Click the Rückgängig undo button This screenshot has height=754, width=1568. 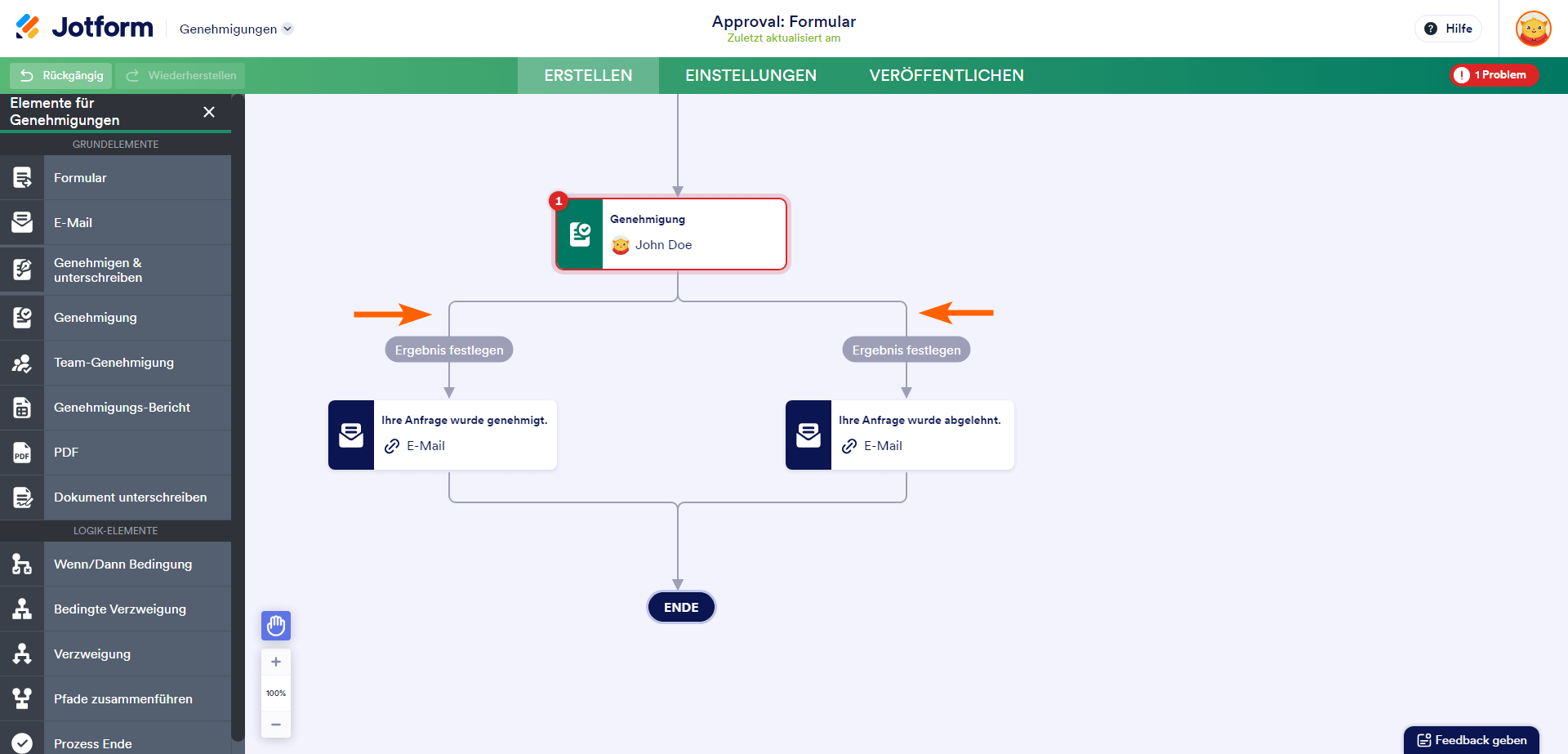pos(61,75)
